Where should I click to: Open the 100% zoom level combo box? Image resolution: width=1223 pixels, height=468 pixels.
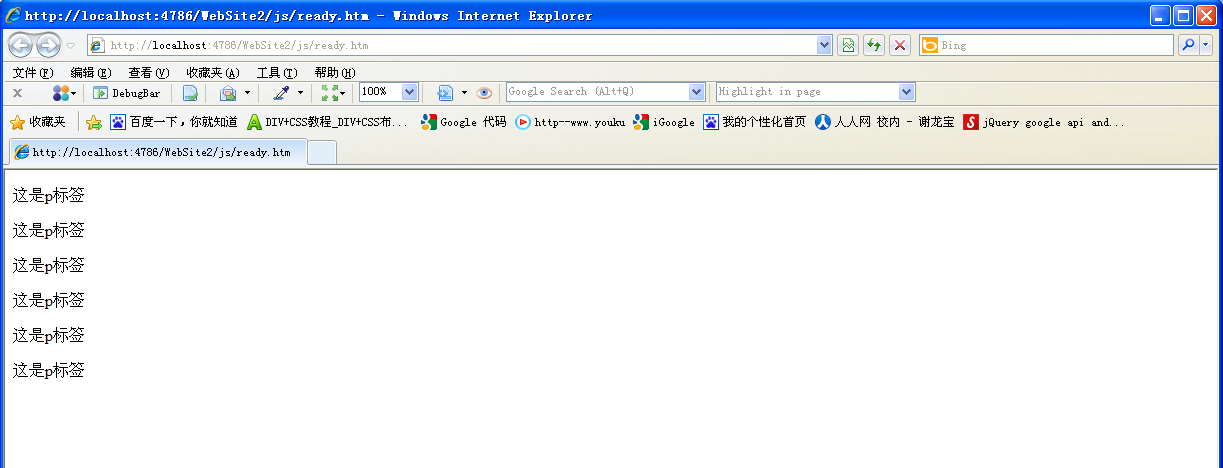388,91
